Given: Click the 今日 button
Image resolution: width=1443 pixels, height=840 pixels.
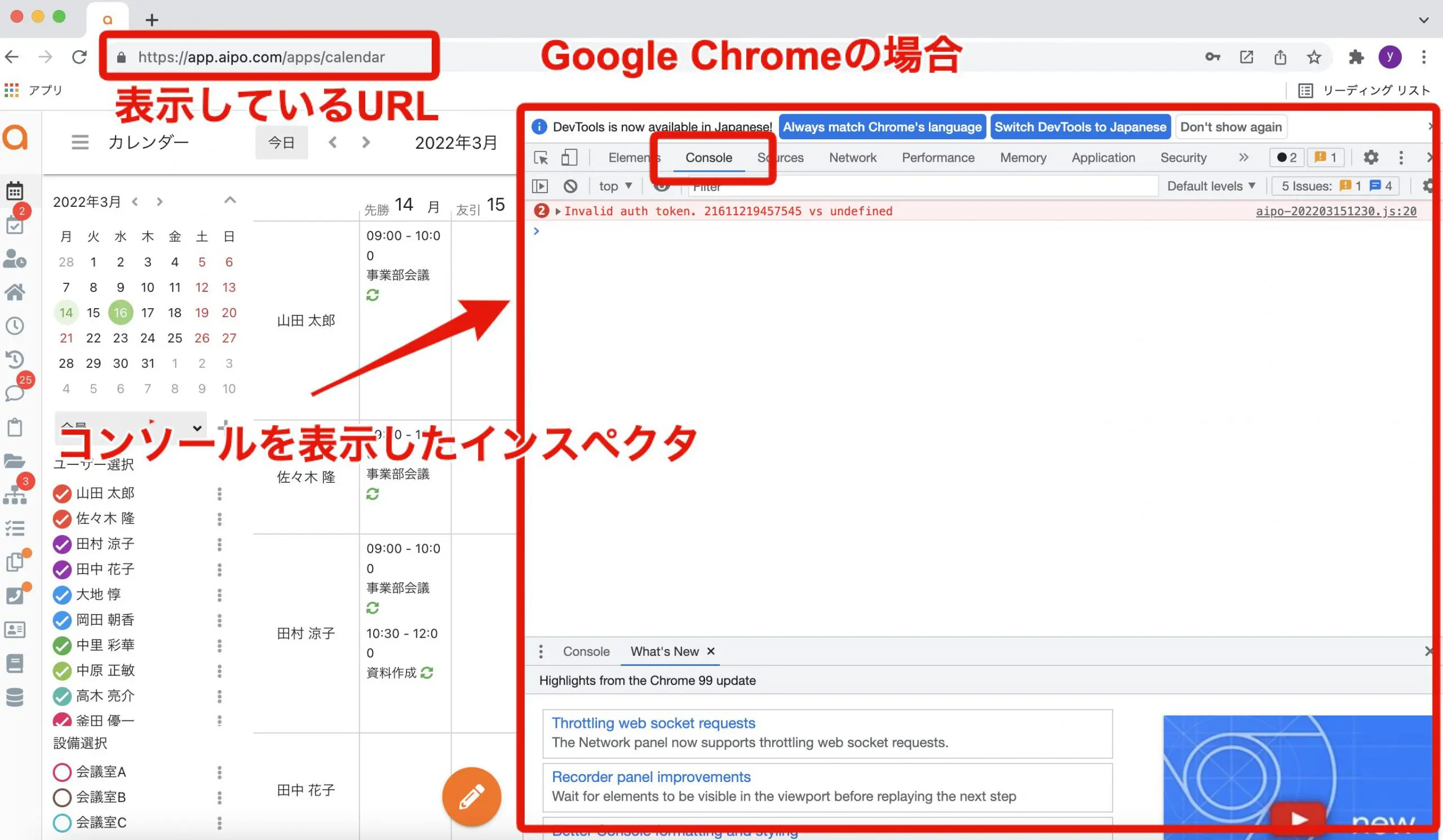Looking at the screenshot, I should (x=281, y=143).
